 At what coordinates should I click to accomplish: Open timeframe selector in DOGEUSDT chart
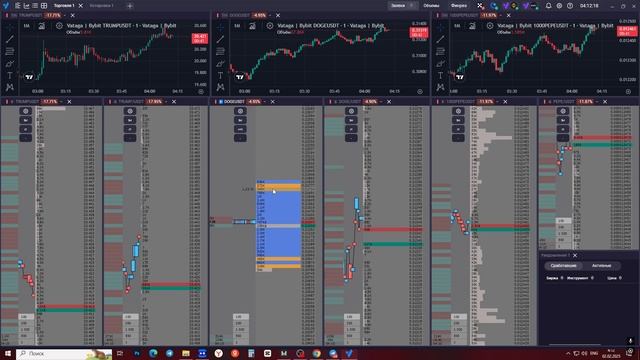(x=237, y=26)
